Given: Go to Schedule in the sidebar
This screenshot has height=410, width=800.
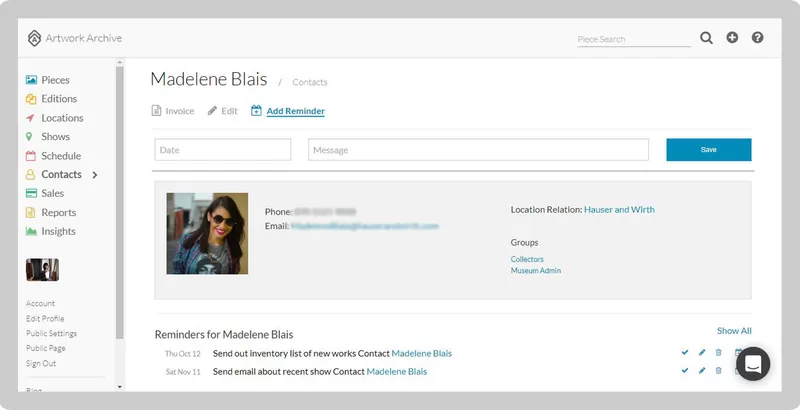Looking at the screenshot, I should (x=61, y=156).
